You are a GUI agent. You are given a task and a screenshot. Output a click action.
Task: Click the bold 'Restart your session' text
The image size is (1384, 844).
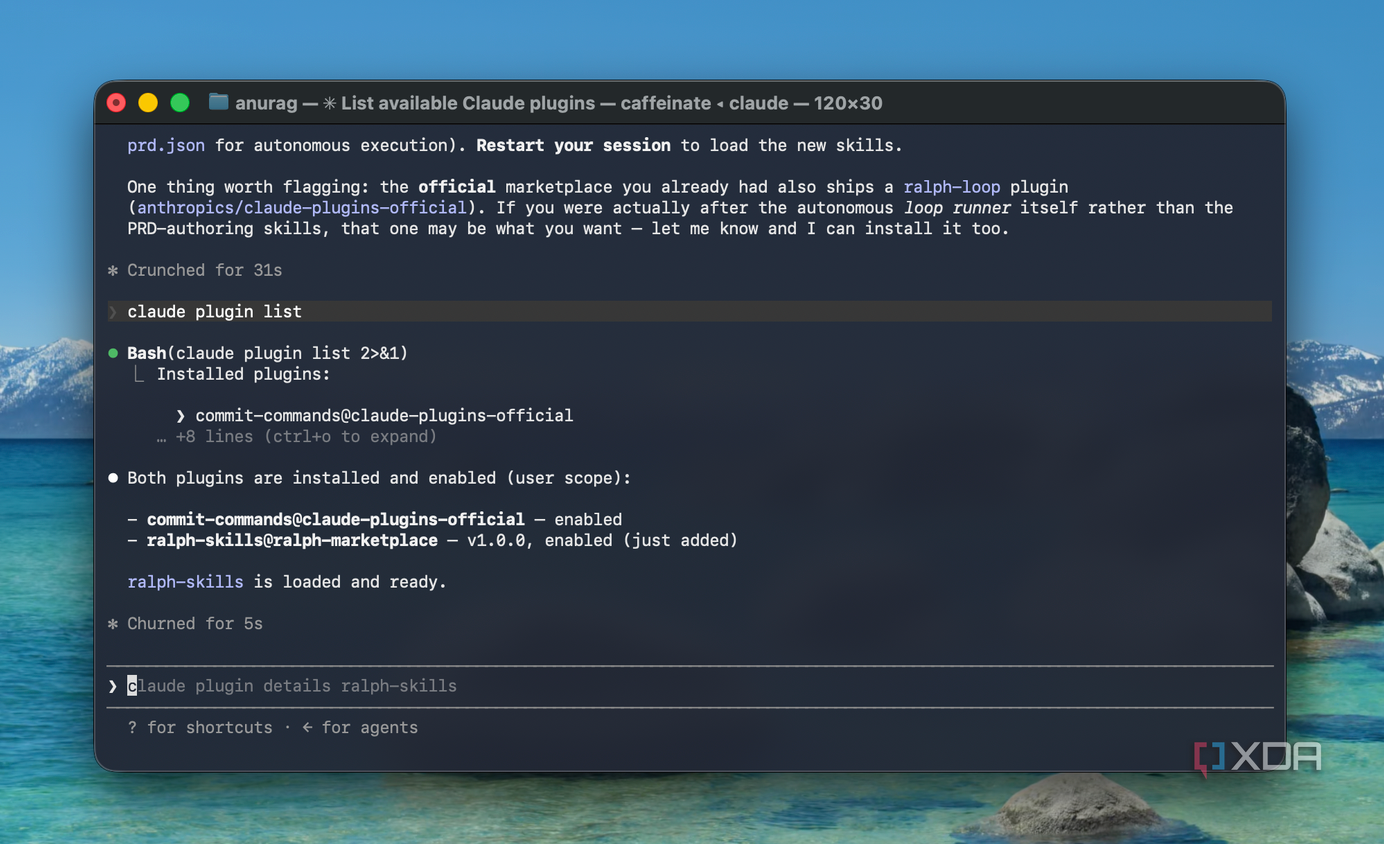pyautogui.click(x=573, y=145)
